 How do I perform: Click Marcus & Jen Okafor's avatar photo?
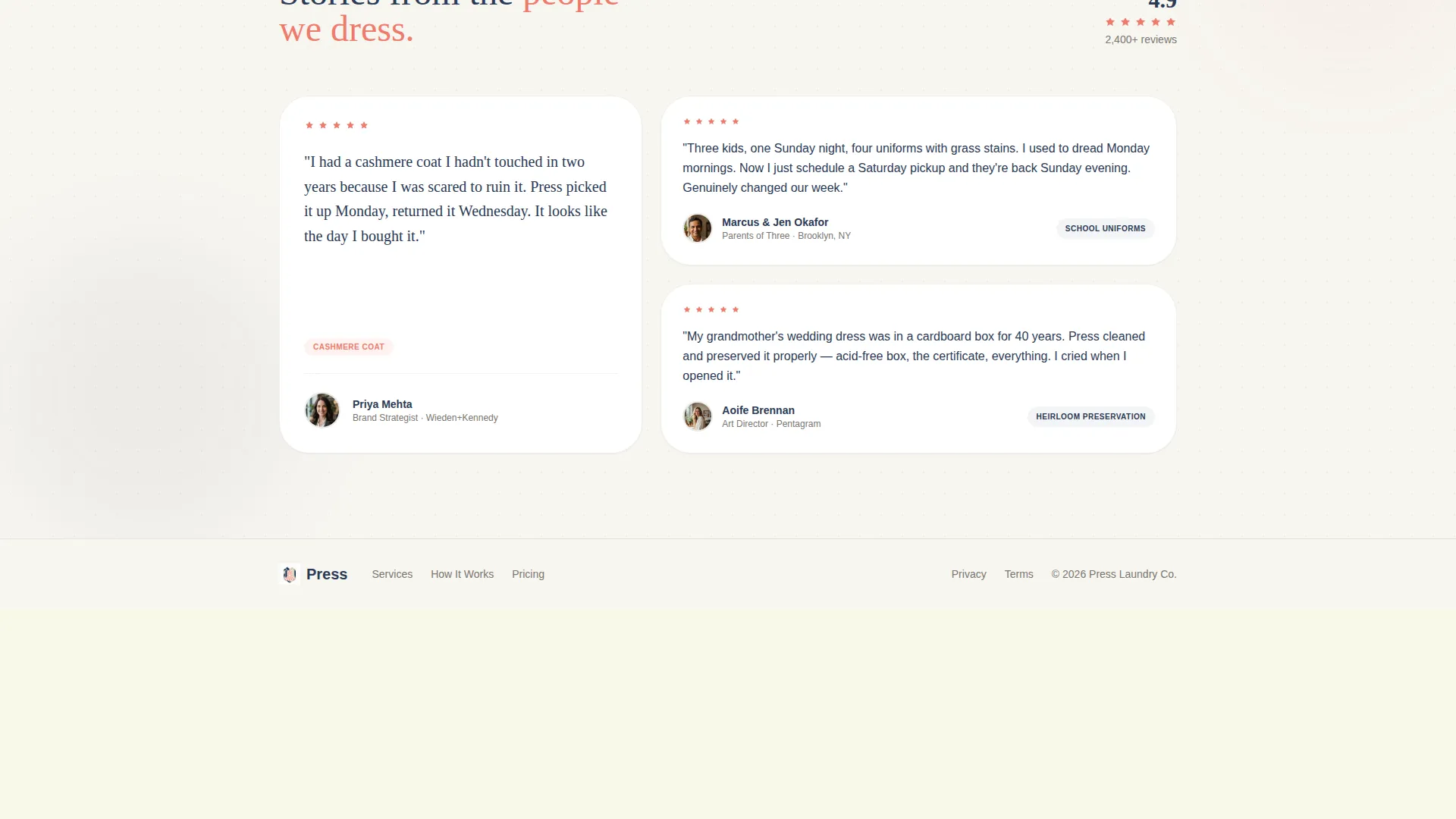[x=697, y=228]
